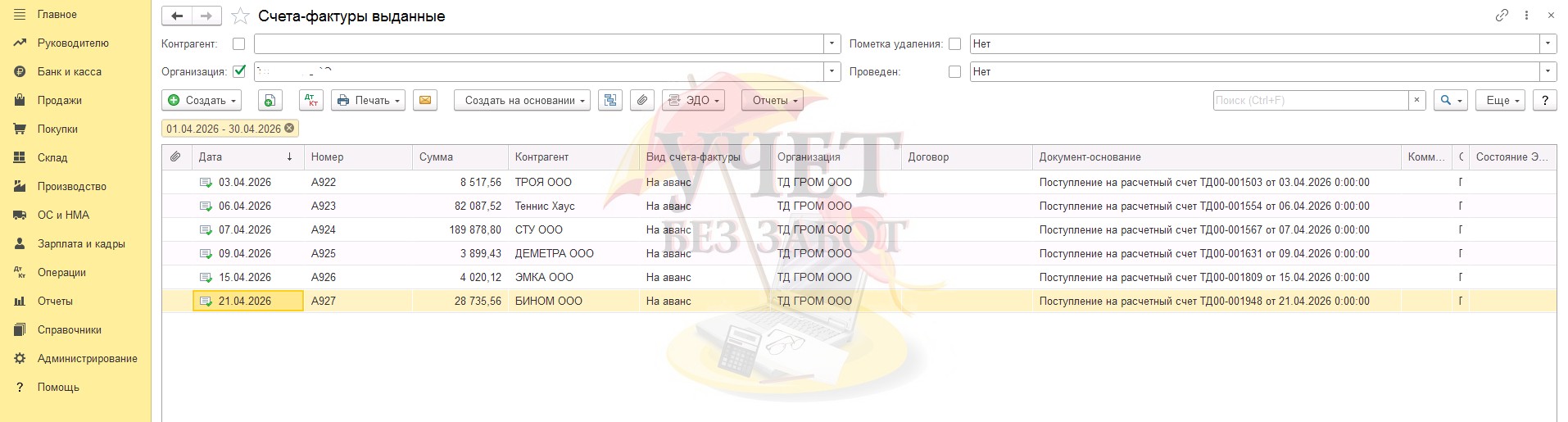Open the Еще menu
The height and width of the screenshot is (422, 1568).
pyautogui.click(x=1501, y=101)
